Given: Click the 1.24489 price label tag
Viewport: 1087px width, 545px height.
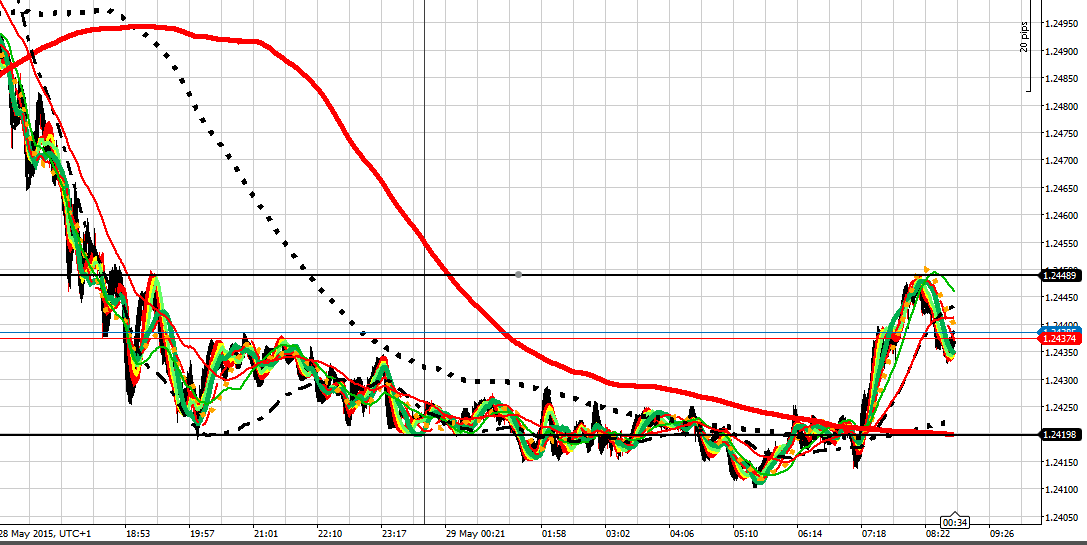Looking at the screenshot, I should (1058, 274).
